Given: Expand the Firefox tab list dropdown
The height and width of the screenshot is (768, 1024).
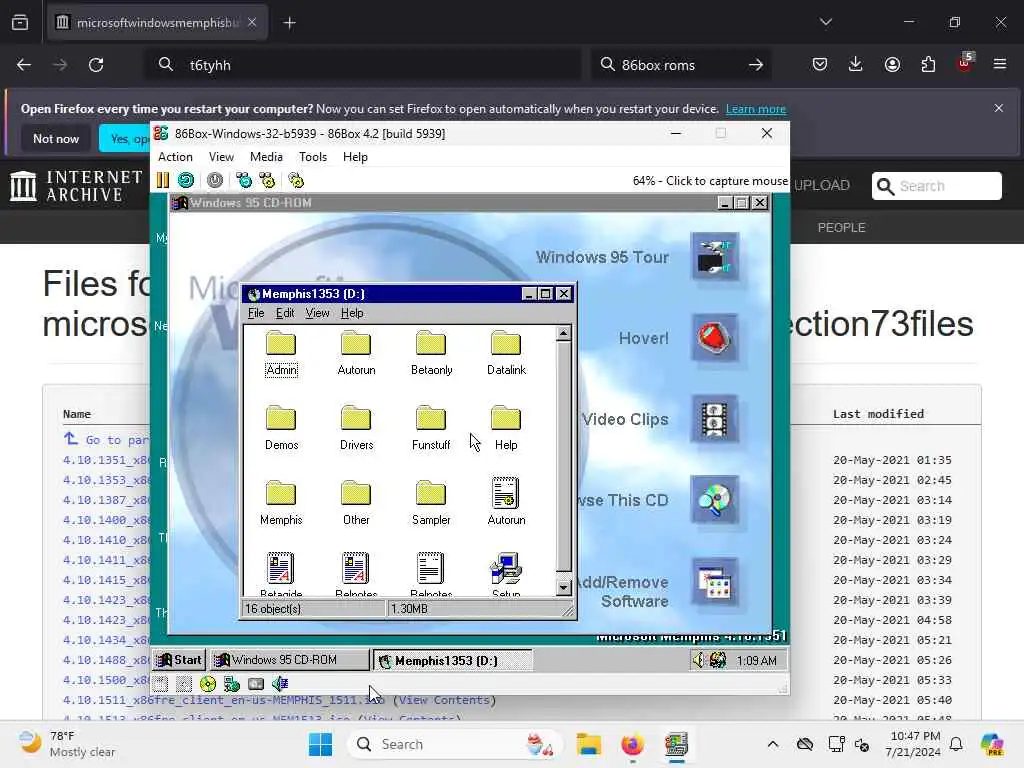Looking at the screenshot, I should pyautogui.click(x=826, y=22).
